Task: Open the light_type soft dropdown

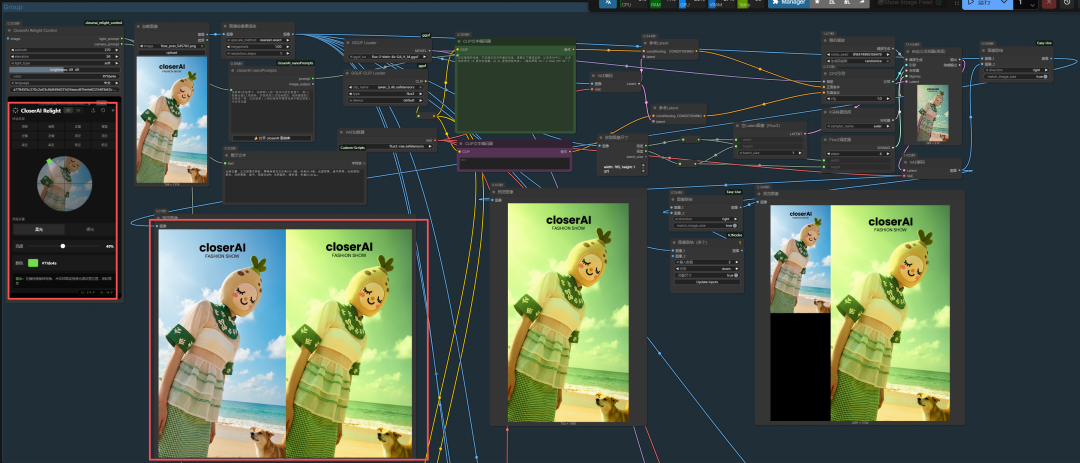Action: click(65, 63)
